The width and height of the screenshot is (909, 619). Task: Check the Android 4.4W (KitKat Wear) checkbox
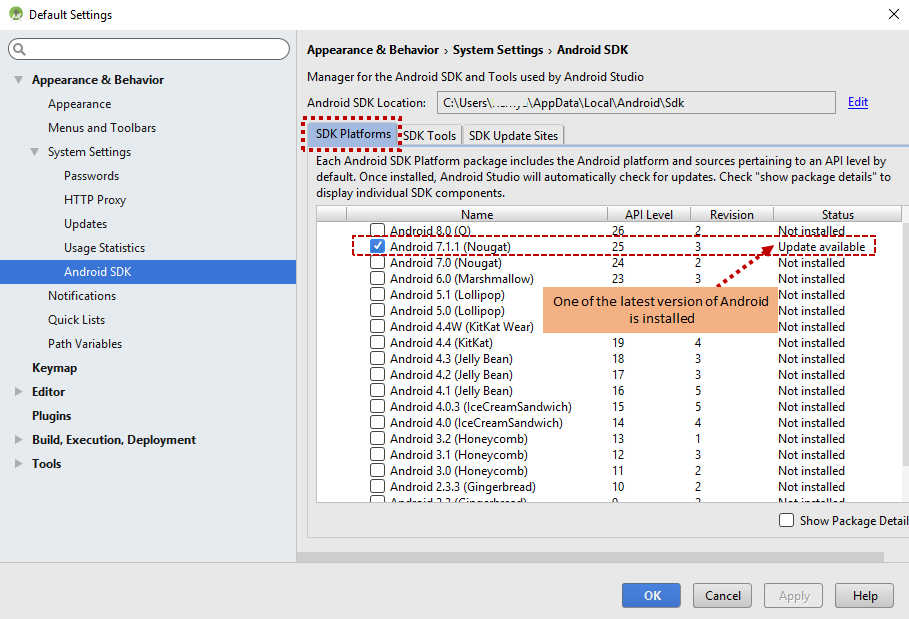[377, 326]
